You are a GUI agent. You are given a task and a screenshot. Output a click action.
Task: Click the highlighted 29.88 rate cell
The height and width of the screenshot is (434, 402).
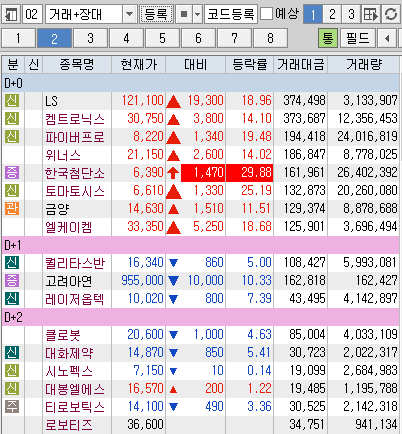tap(249, 173)
